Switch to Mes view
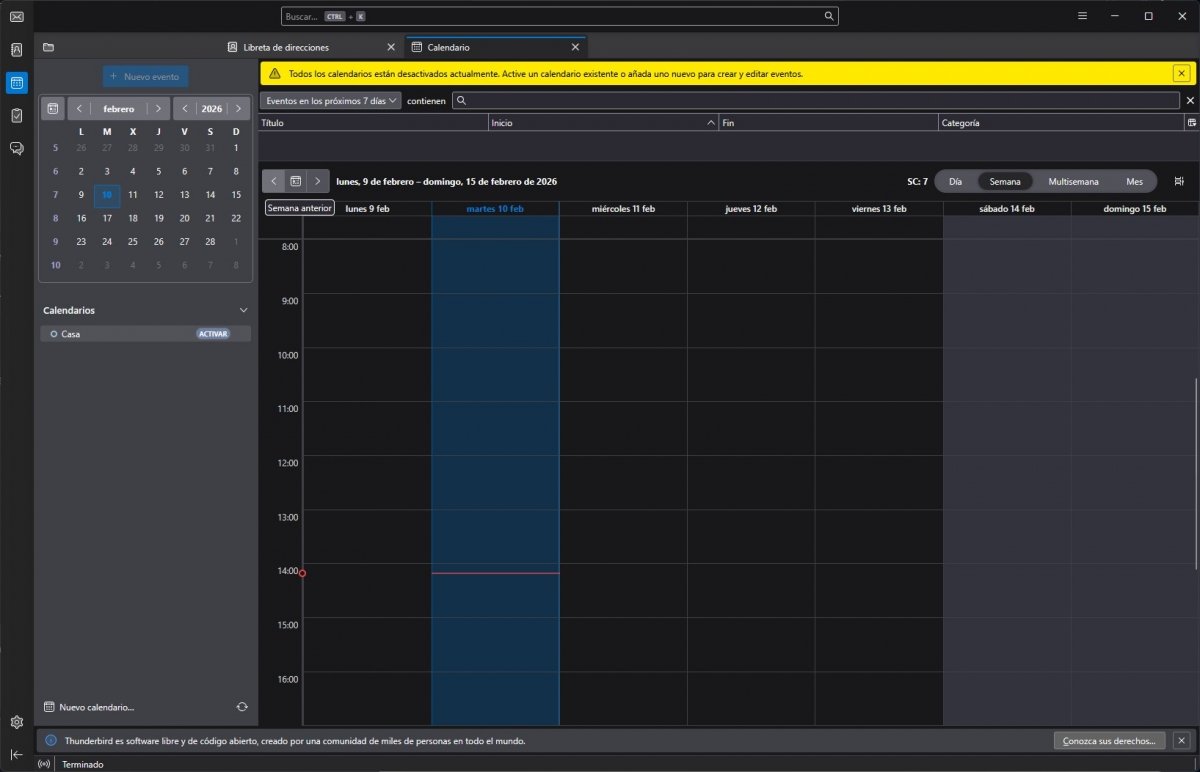Screen dimensions: 1200x772 coord(1134,181)
